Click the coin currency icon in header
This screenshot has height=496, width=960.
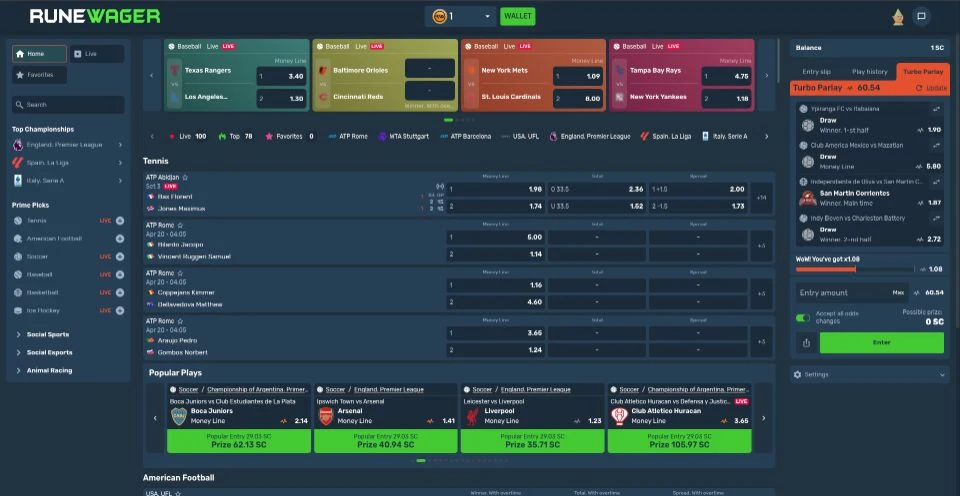coord(439,17)
